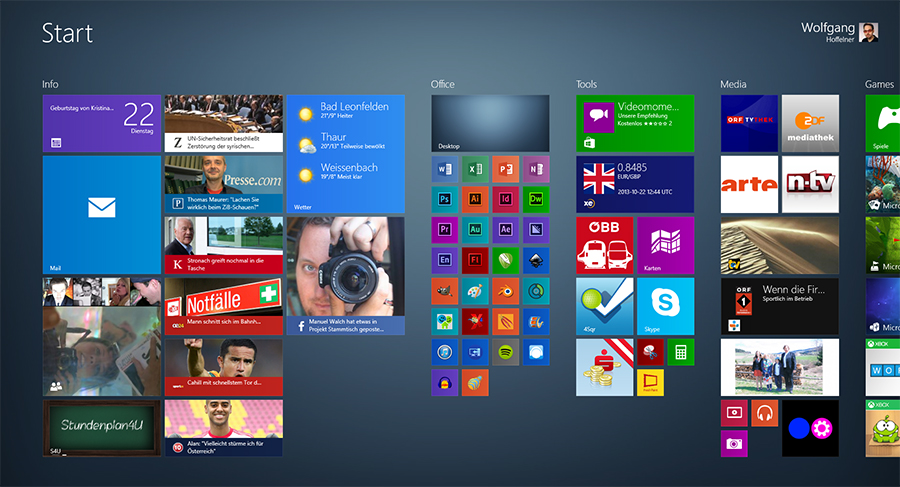Open the Skype tile
This screenshot has height=487, width=900.
tap(665, 306)
